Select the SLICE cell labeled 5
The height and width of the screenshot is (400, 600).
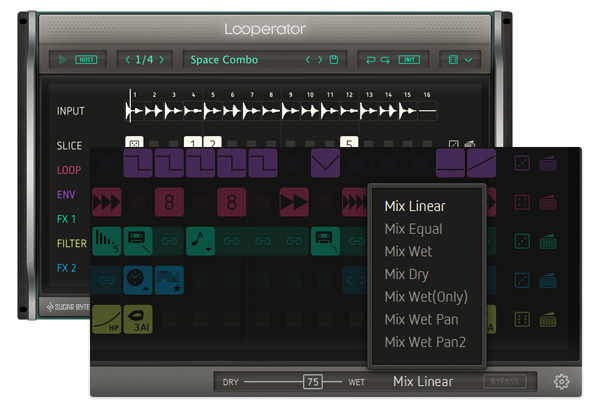pos(349,142)
